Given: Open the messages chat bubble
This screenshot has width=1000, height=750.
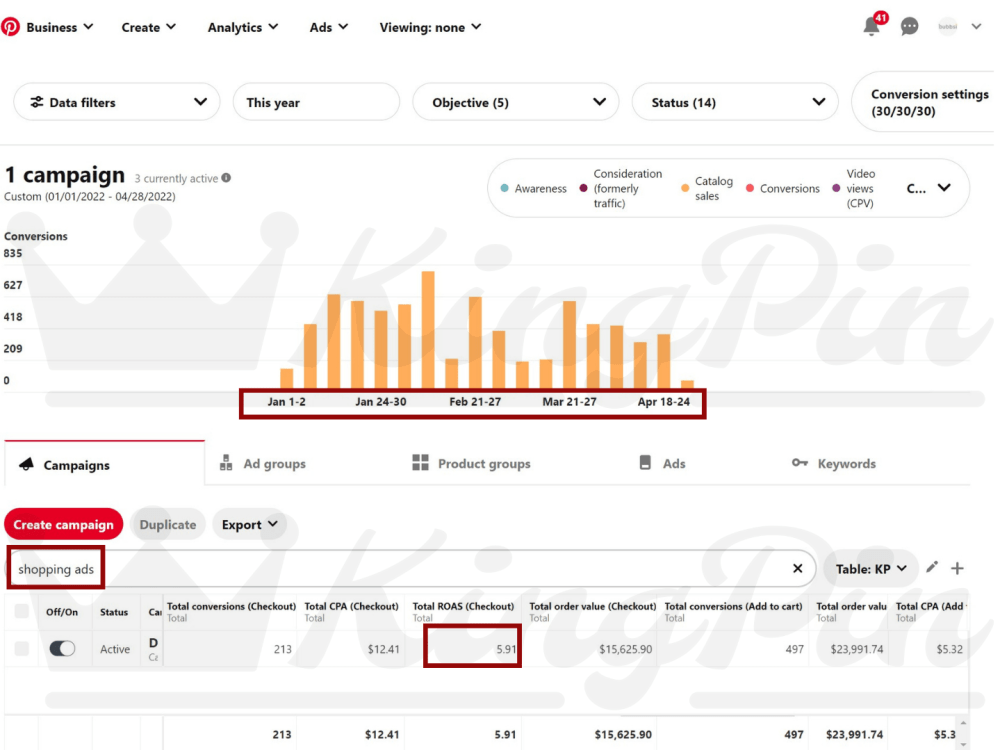Looking at the screenshot, I should coord(909,27).
